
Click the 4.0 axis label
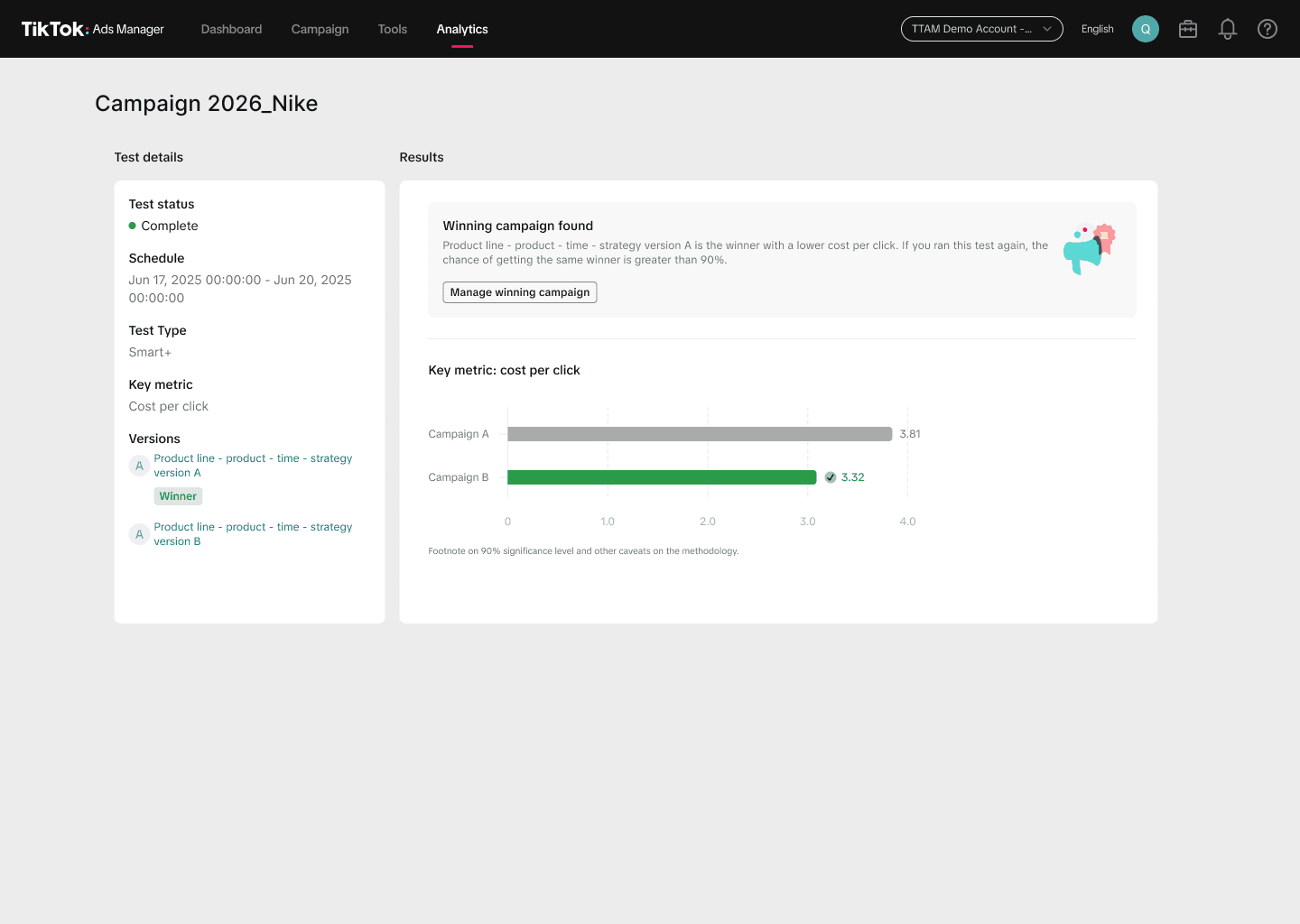pos(907,522)
